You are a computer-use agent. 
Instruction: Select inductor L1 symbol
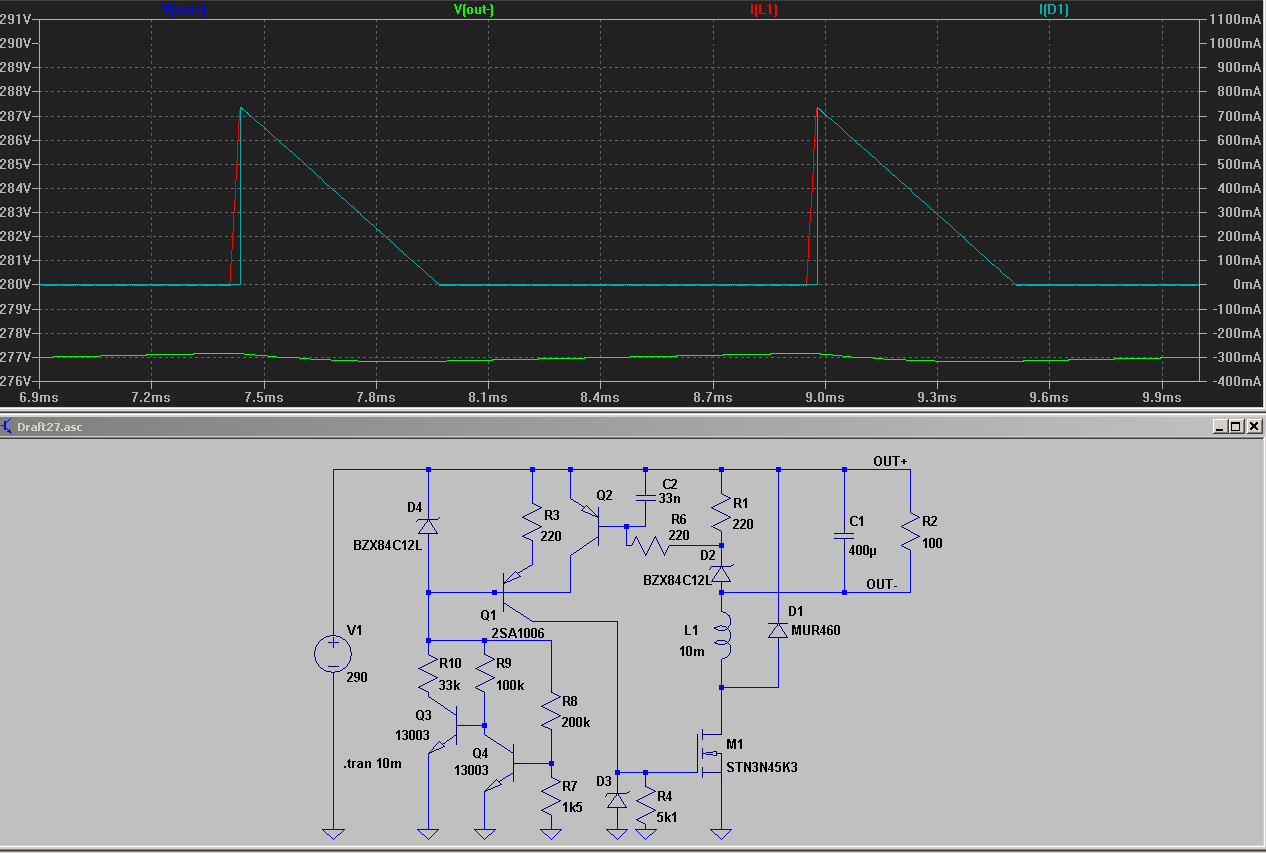click(722, 636)
